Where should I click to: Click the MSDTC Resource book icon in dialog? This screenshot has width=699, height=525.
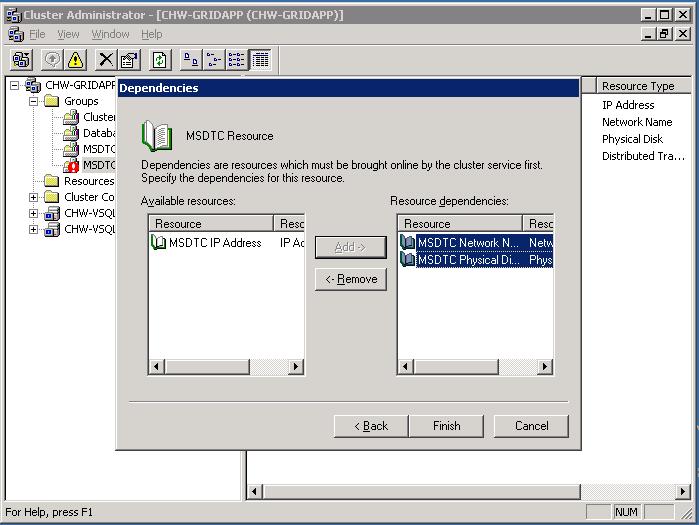(157, 135)
